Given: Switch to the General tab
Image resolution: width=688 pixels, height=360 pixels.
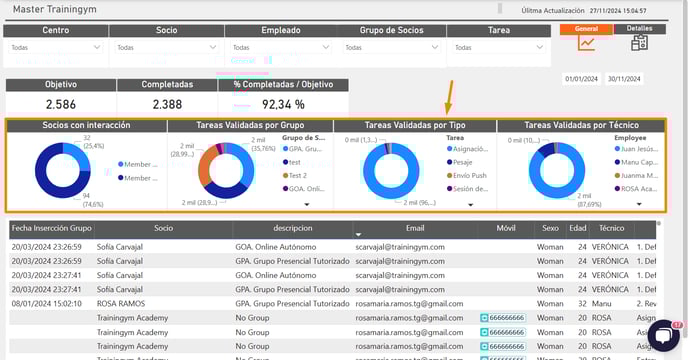Looking at the screenshot, I should [x=586, y=29].
